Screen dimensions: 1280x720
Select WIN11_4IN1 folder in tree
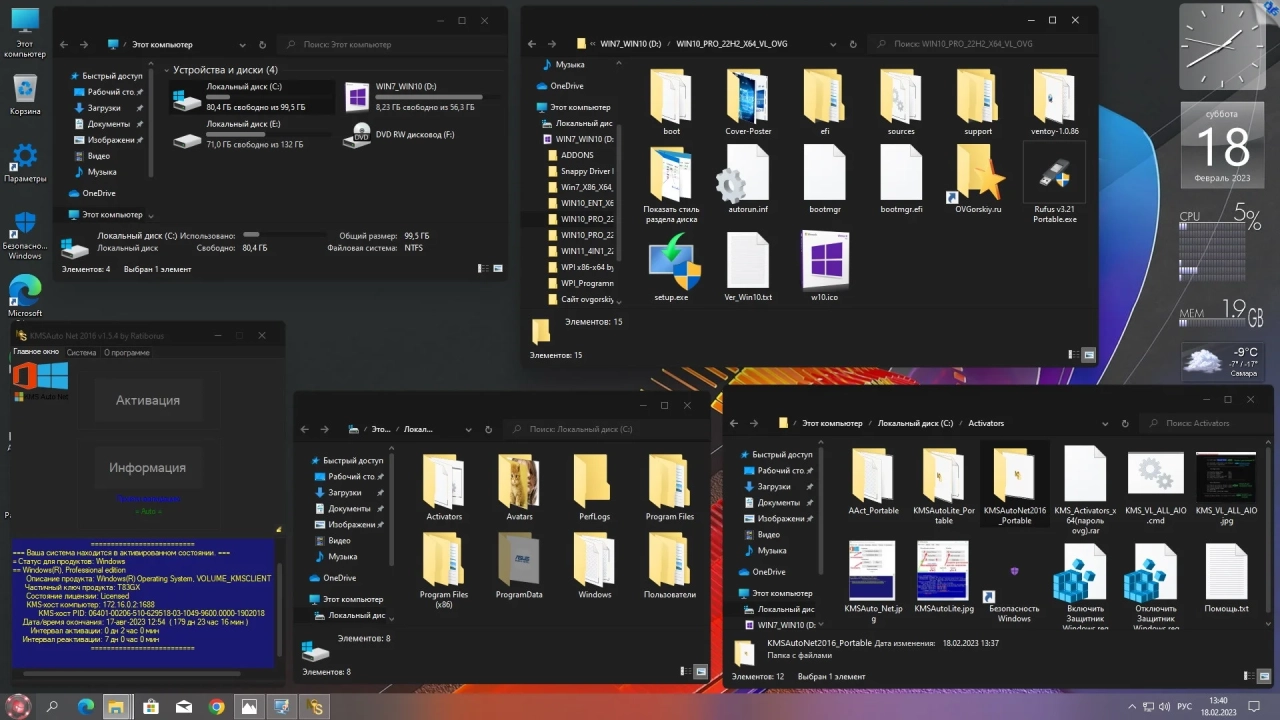[580, 251]
